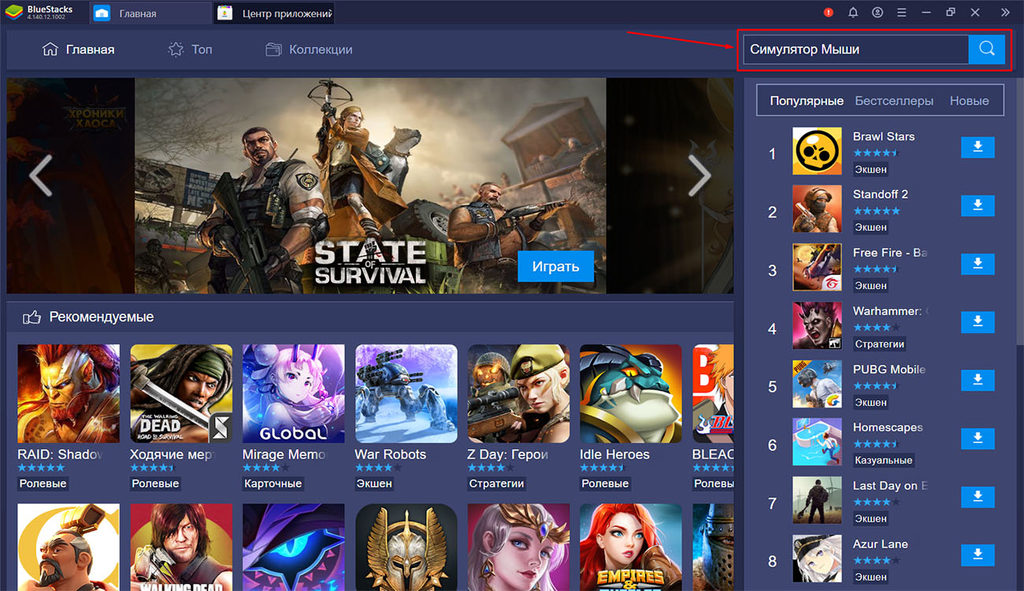
Task: Download PUBG Mobile
Action: point(978,380)
